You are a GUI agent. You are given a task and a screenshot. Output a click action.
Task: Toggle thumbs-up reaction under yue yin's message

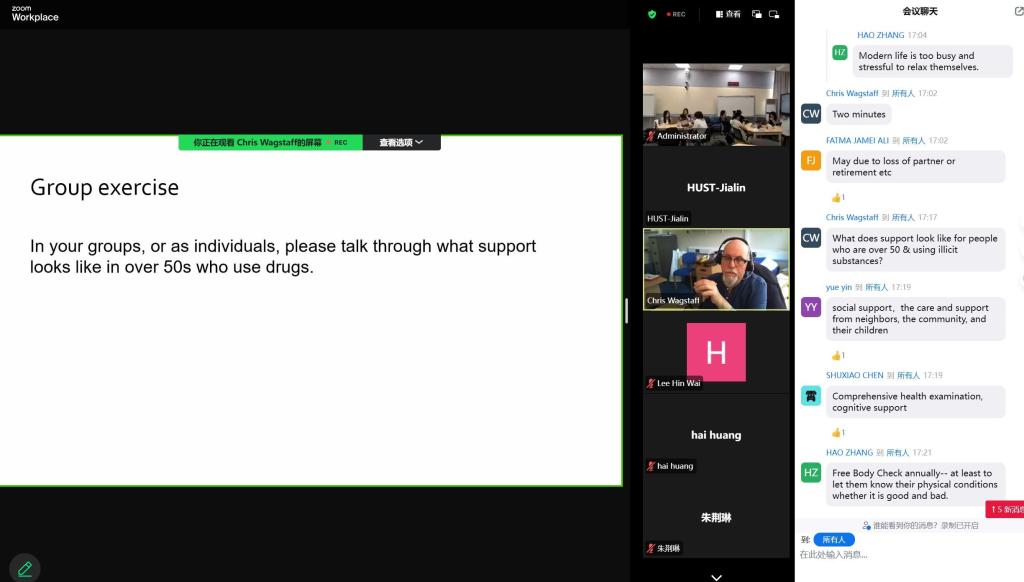838,355
